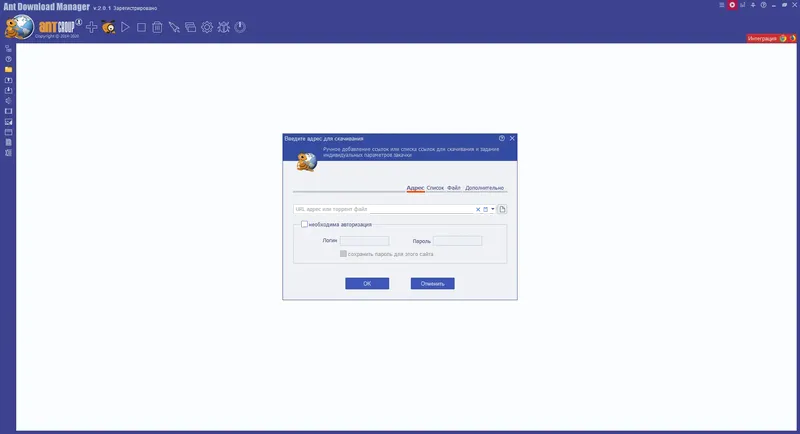This screenshot has width=800, height=434.
Task: Select the Адрес tab in dialog
Action: point(415,188)
